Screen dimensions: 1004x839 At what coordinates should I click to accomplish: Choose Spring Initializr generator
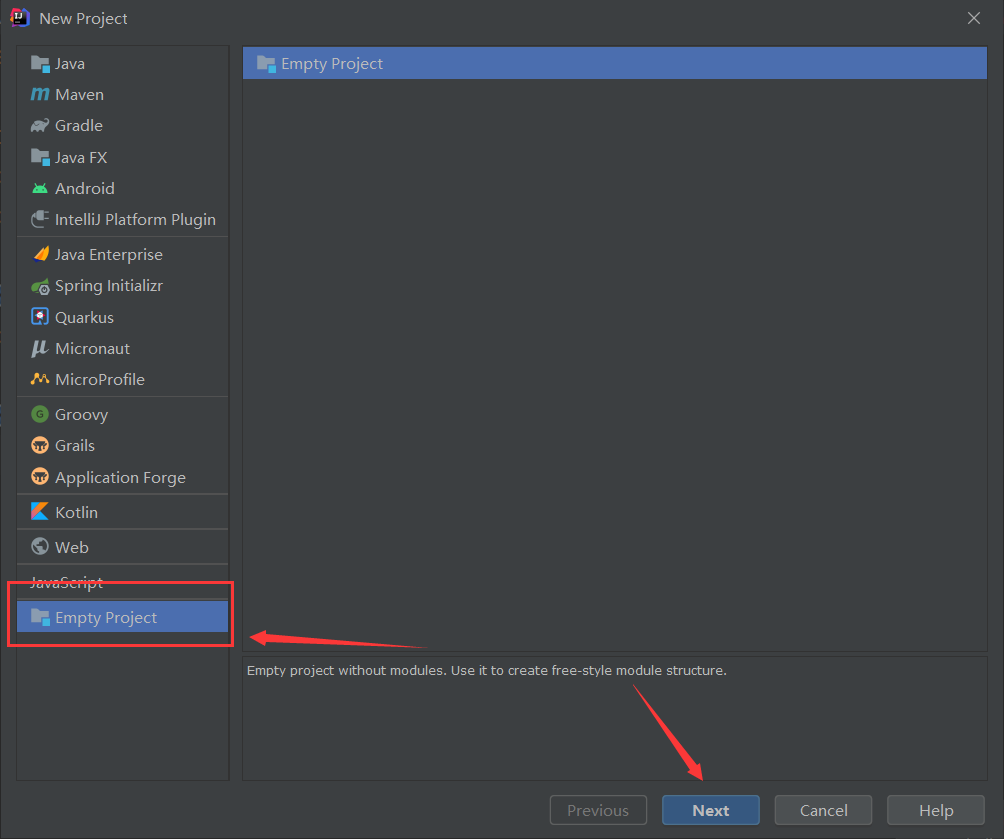click(122, 286)
